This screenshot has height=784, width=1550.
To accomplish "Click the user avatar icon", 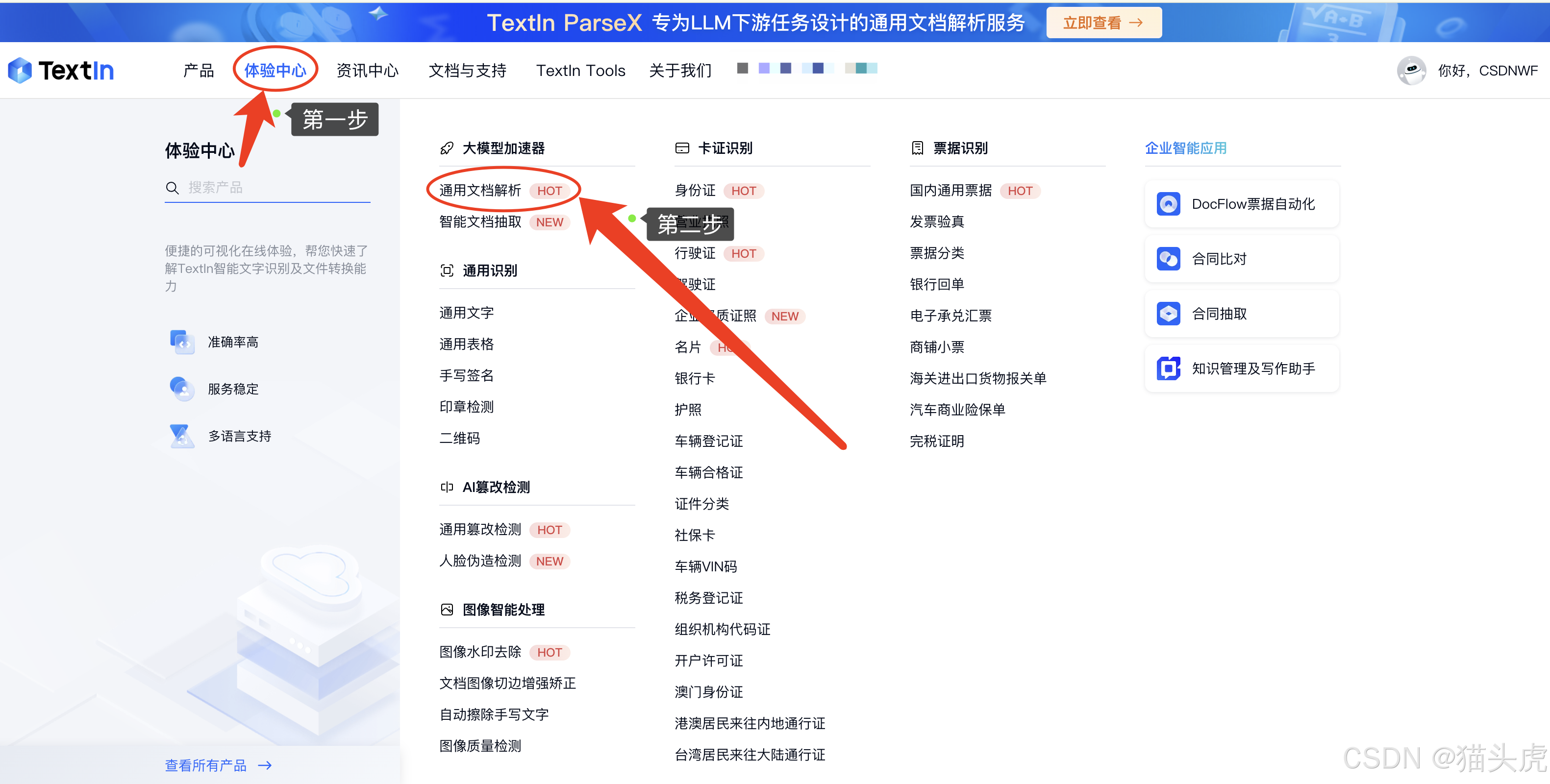I will tap(1411, 71).
